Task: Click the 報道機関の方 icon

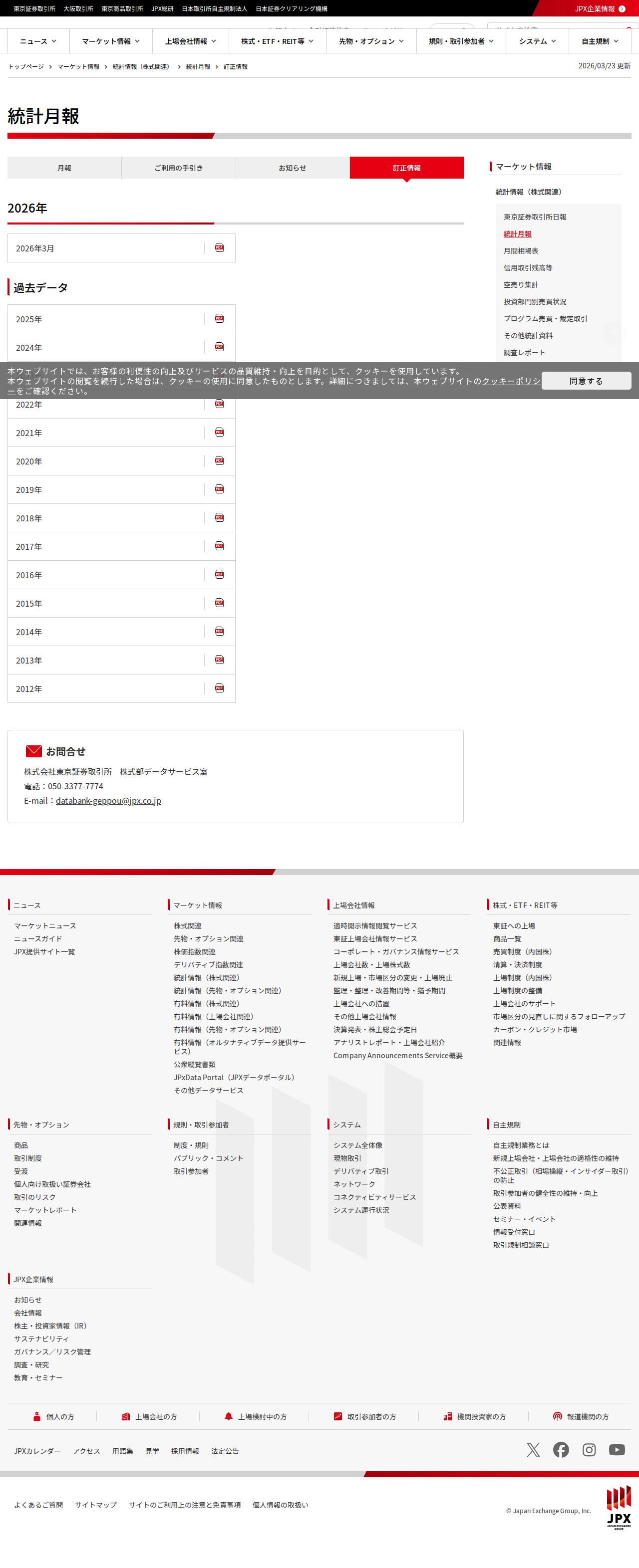Action: pos(557,1416)
